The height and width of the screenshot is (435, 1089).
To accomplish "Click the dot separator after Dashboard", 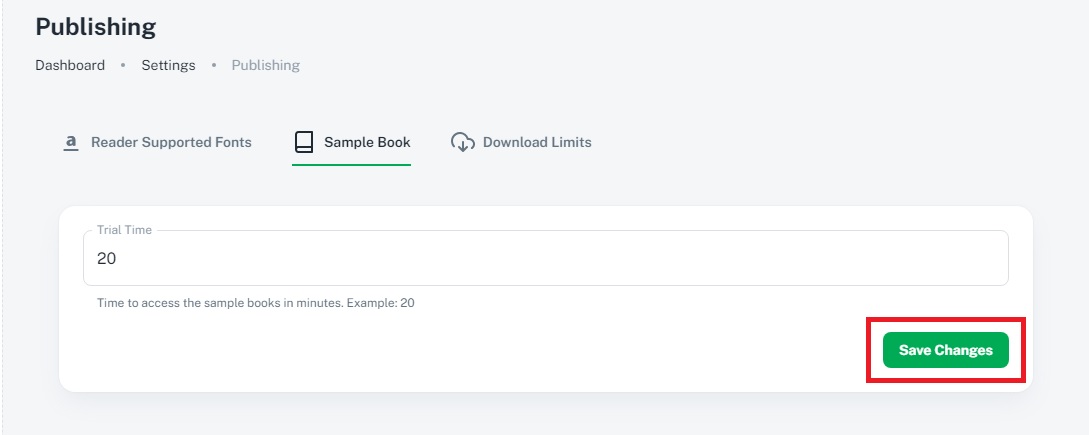I will click(123, 66).
